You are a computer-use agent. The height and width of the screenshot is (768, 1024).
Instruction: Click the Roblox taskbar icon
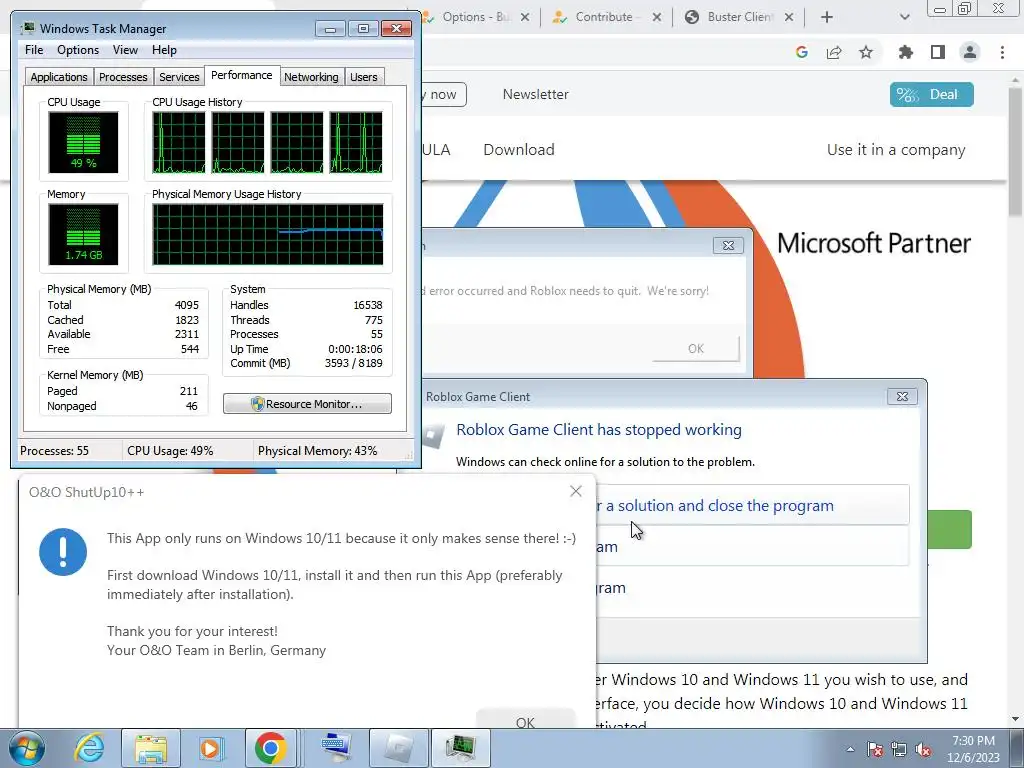(399, 748)
